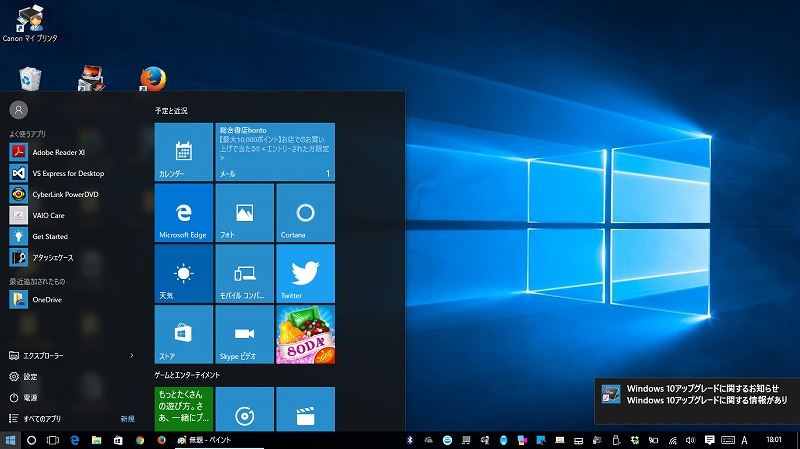Image resolution: width=800 pixels, height=449 pixels.
Task: Open the ストア store tile
Action: point(184,334)
